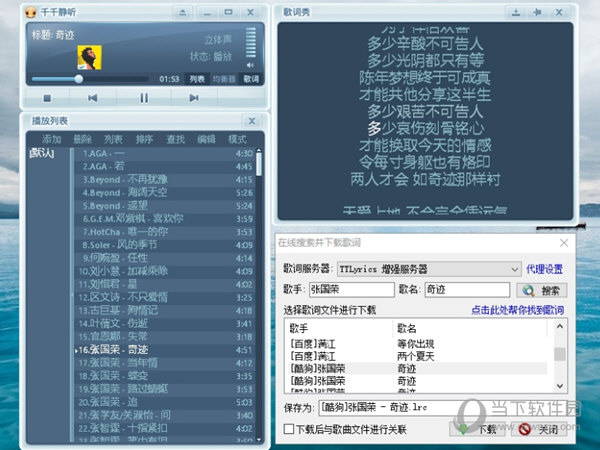Viewport: 600px width, 450px height.
Task: Toggle the lyrics (歌词) panel button
Action: coord(251,79)
